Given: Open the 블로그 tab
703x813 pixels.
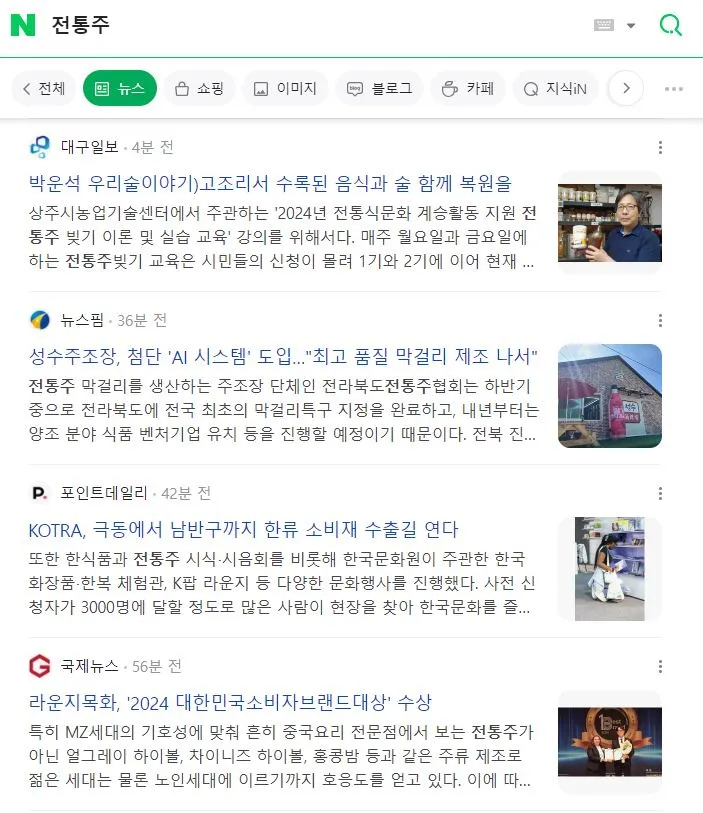Looking at the screenshot, I should (x=379, y=89).
